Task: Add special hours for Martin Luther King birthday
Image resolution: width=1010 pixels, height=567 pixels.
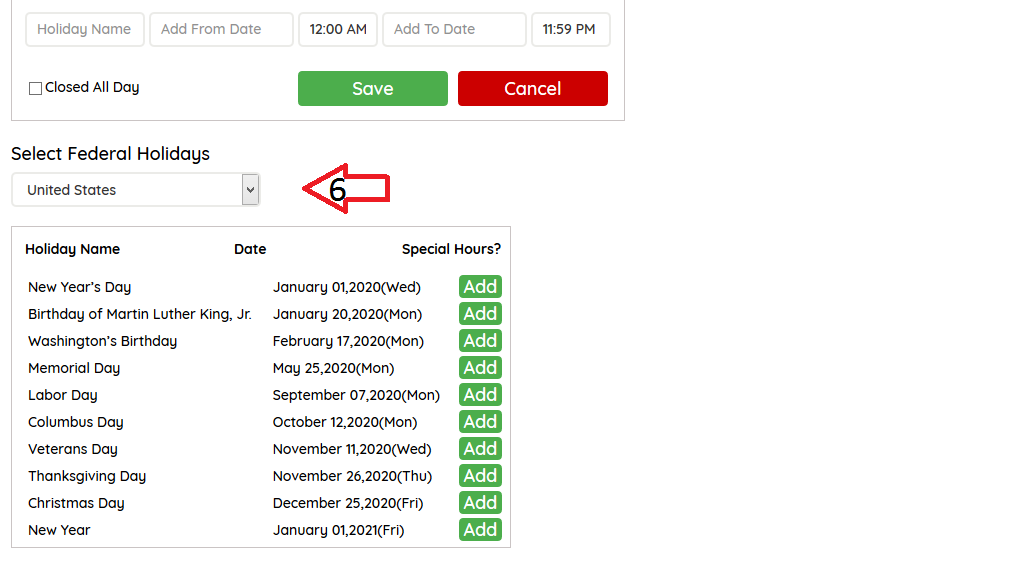Action: point(480,314)
